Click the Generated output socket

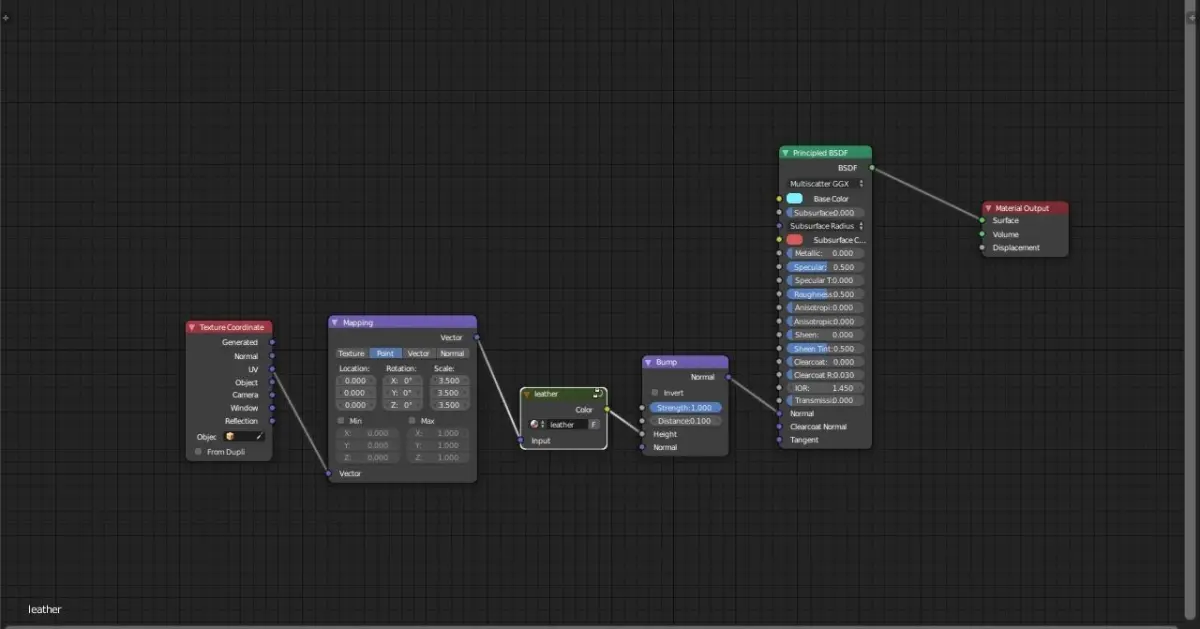[272, 342]
